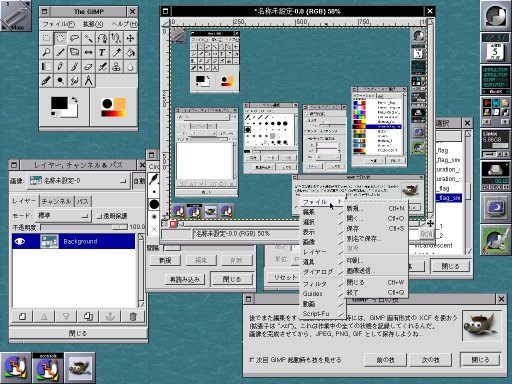
Task: Activate the Intelligent Scissors tool
Action: (x=116, y=38)
